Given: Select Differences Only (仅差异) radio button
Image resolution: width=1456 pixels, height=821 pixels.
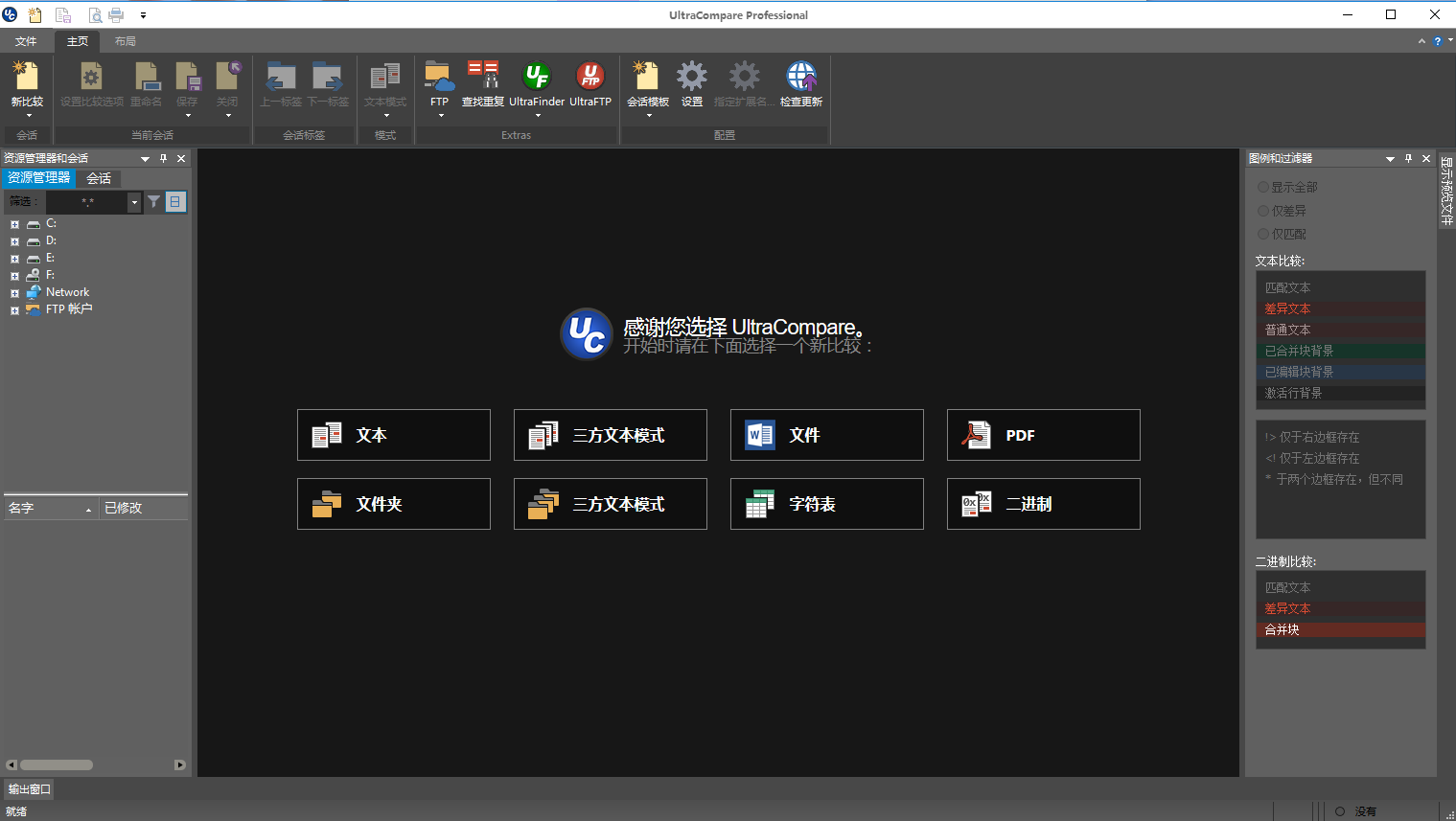Looking at the screenshot, I should tap(1263, 211).
